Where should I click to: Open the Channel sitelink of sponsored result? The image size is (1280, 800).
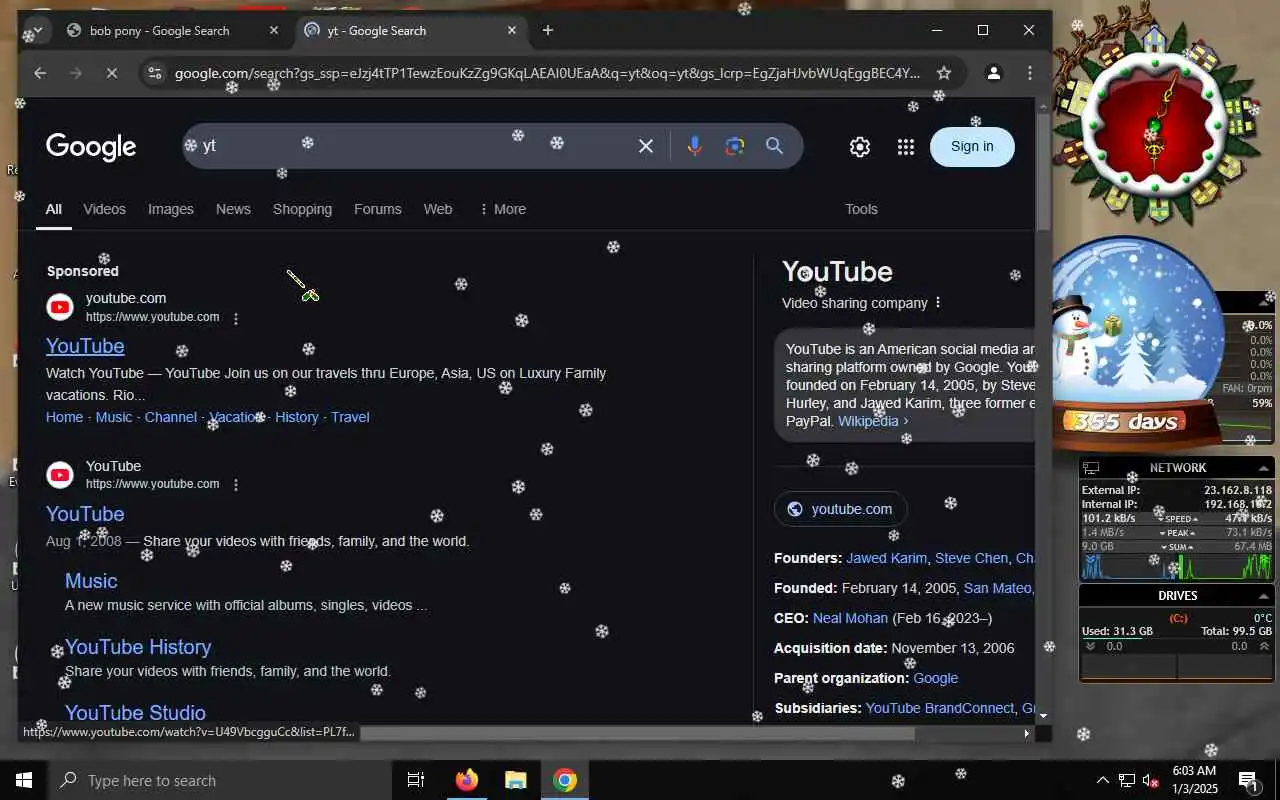pos(171,417)
